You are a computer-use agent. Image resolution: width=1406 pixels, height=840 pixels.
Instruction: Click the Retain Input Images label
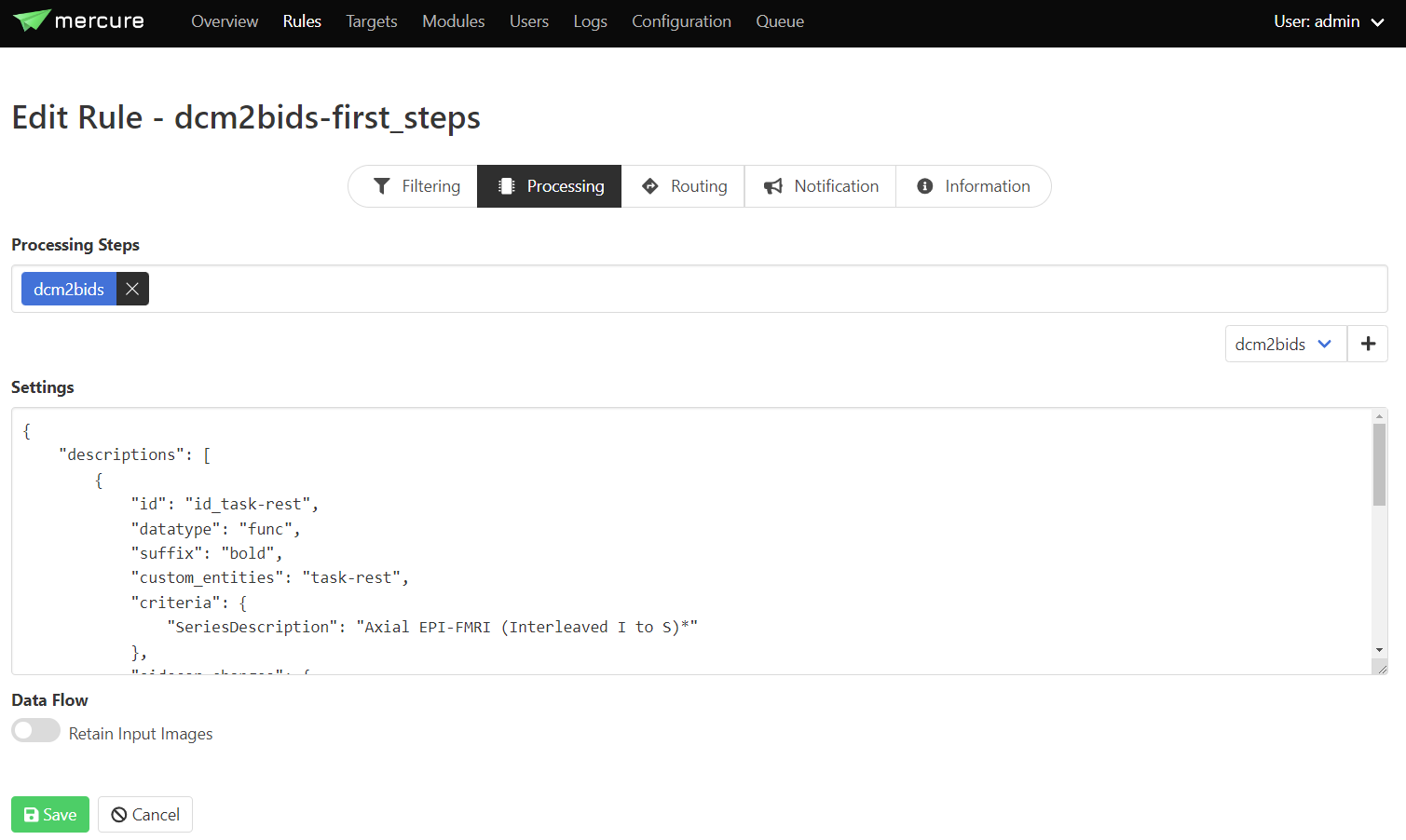tap(141, 734)
